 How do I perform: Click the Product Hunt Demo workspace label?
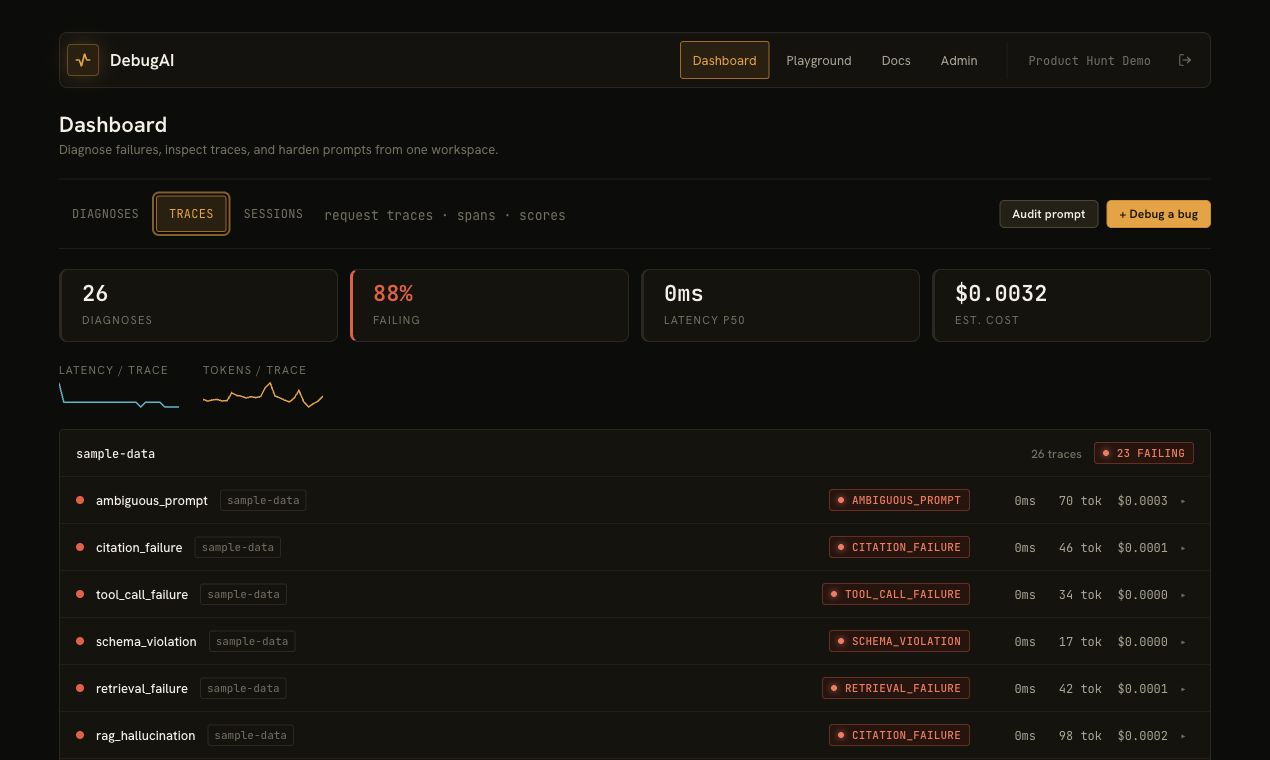tap(1089, 61)
